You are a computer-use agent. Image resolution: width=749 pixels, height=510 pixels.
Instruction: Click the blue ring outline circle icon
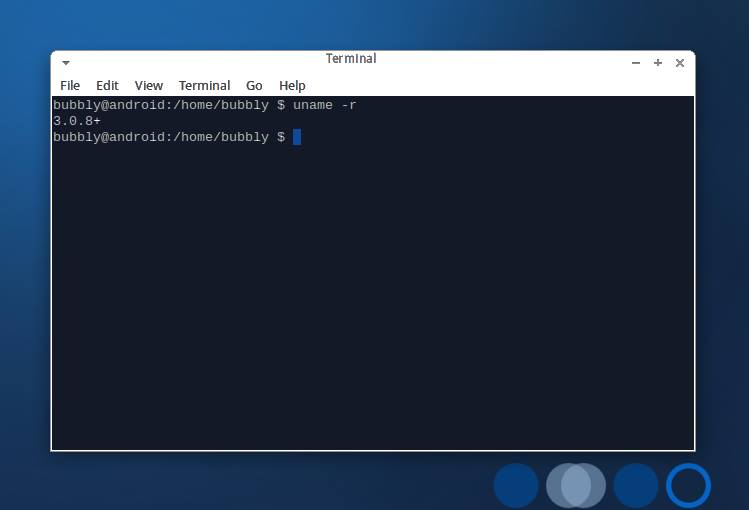click(x=688, y=485)
